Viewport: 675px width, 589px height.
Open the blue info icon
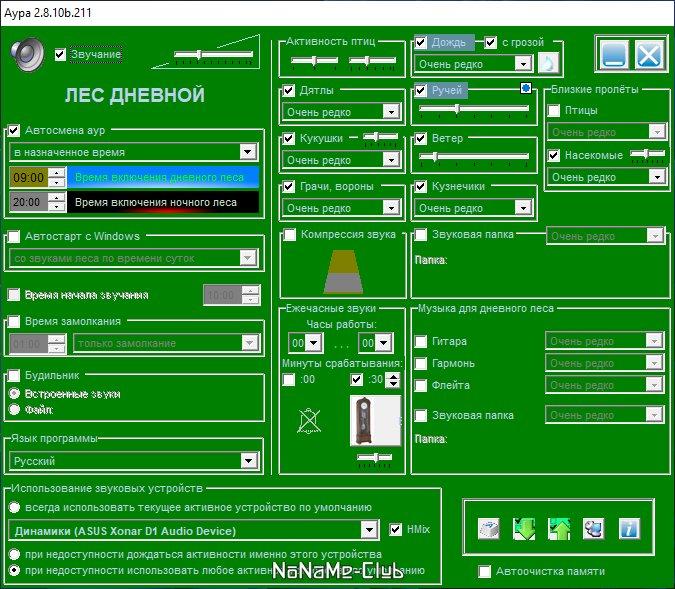(628, 529)
